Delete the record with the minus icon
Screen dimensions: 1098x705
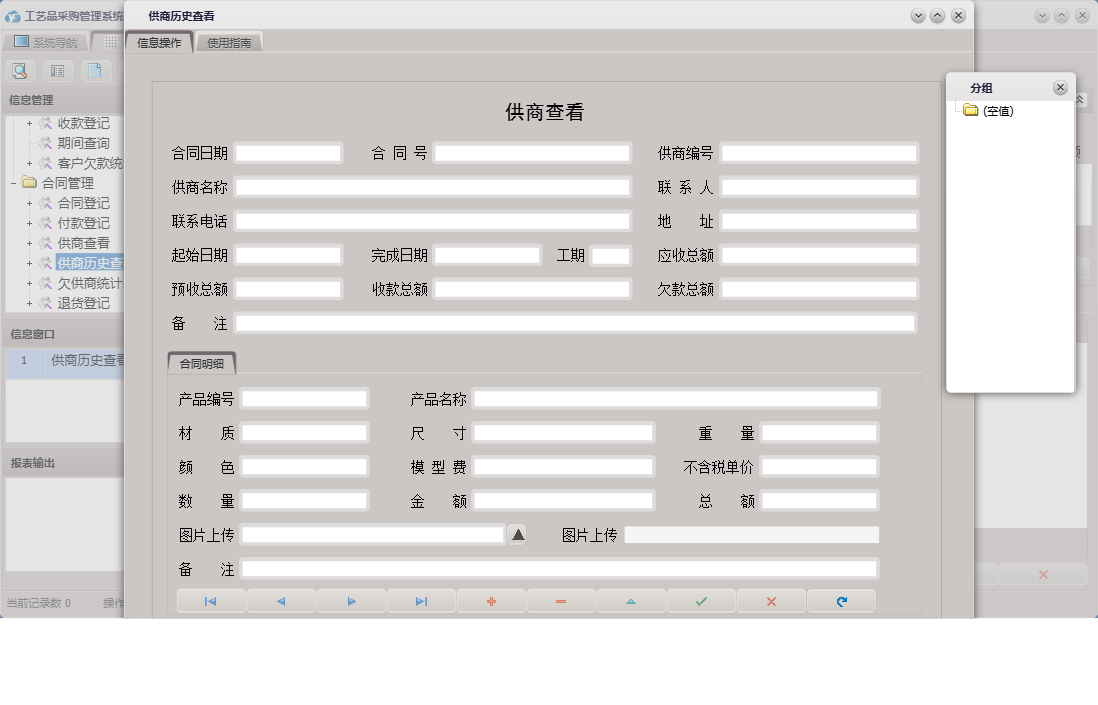point(560,600)
